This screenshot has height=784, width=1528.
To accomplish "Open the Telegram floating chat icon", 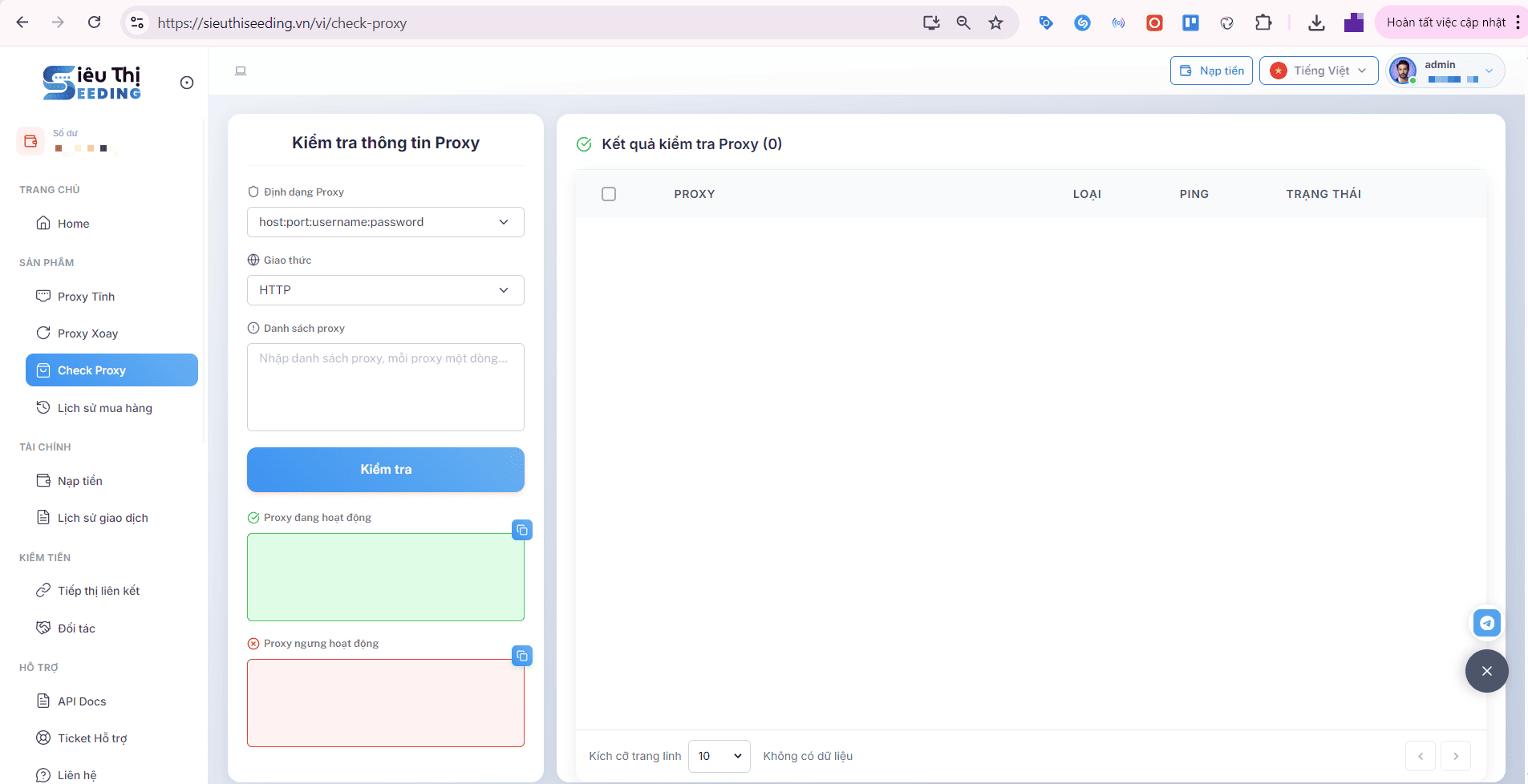I will coord(1487,622).
